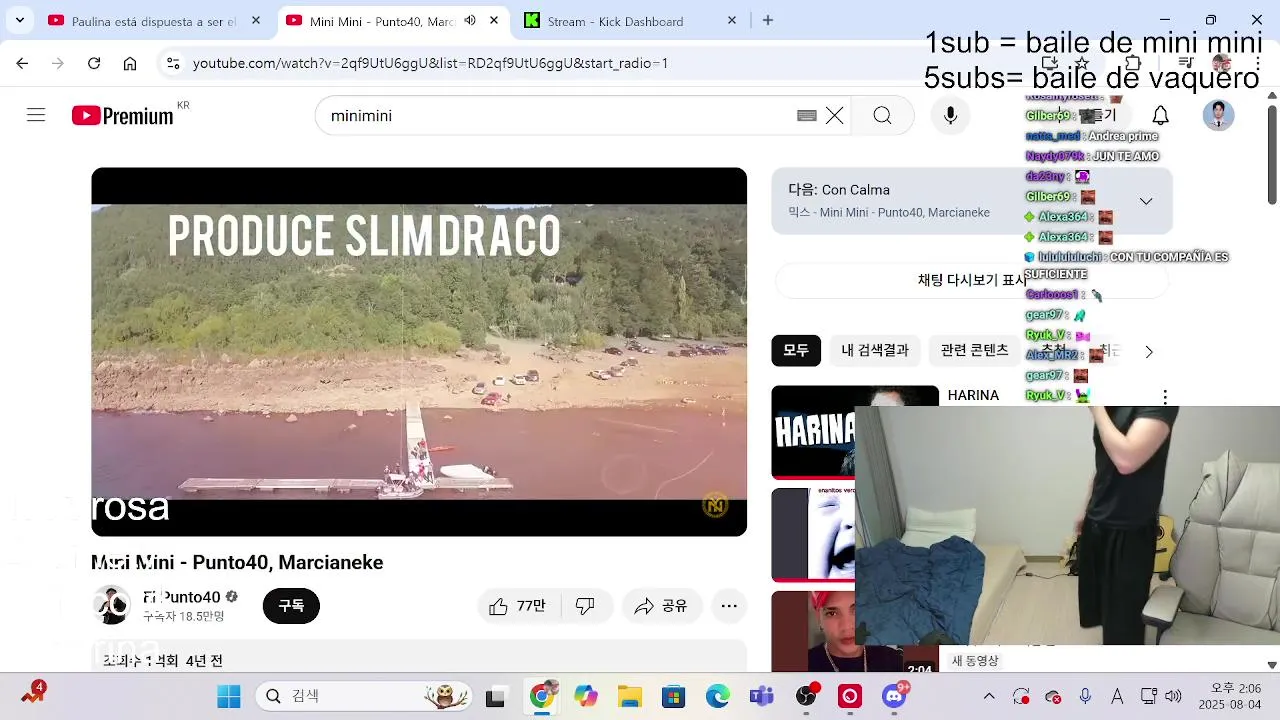Screen dimensions: 1280x720
Task: Click the scrollbar down arrow
Action: pyautogui.click(x=1272, y=665)
